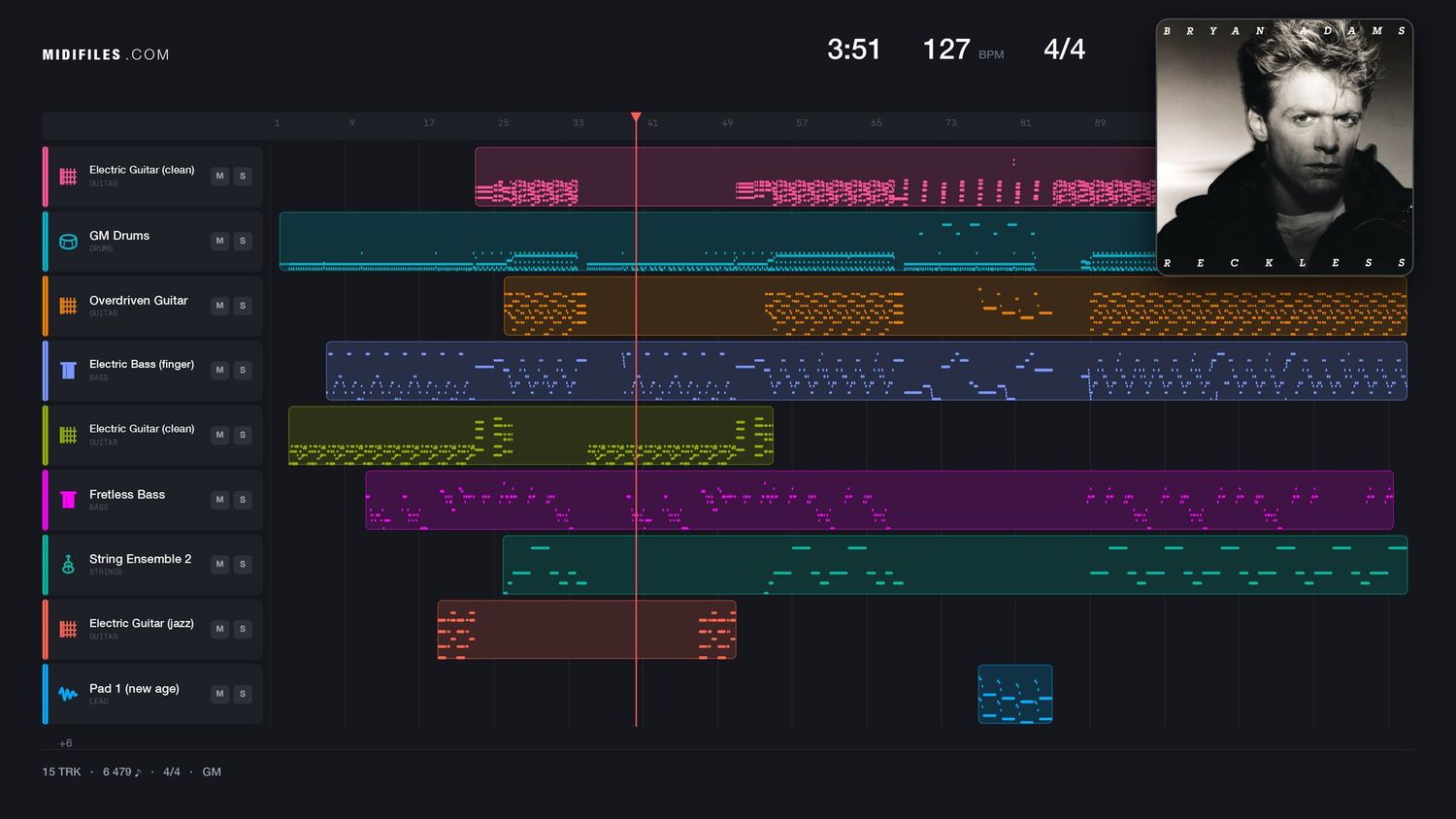Click the 127 BPM tempo display

[x=963, y=49]
